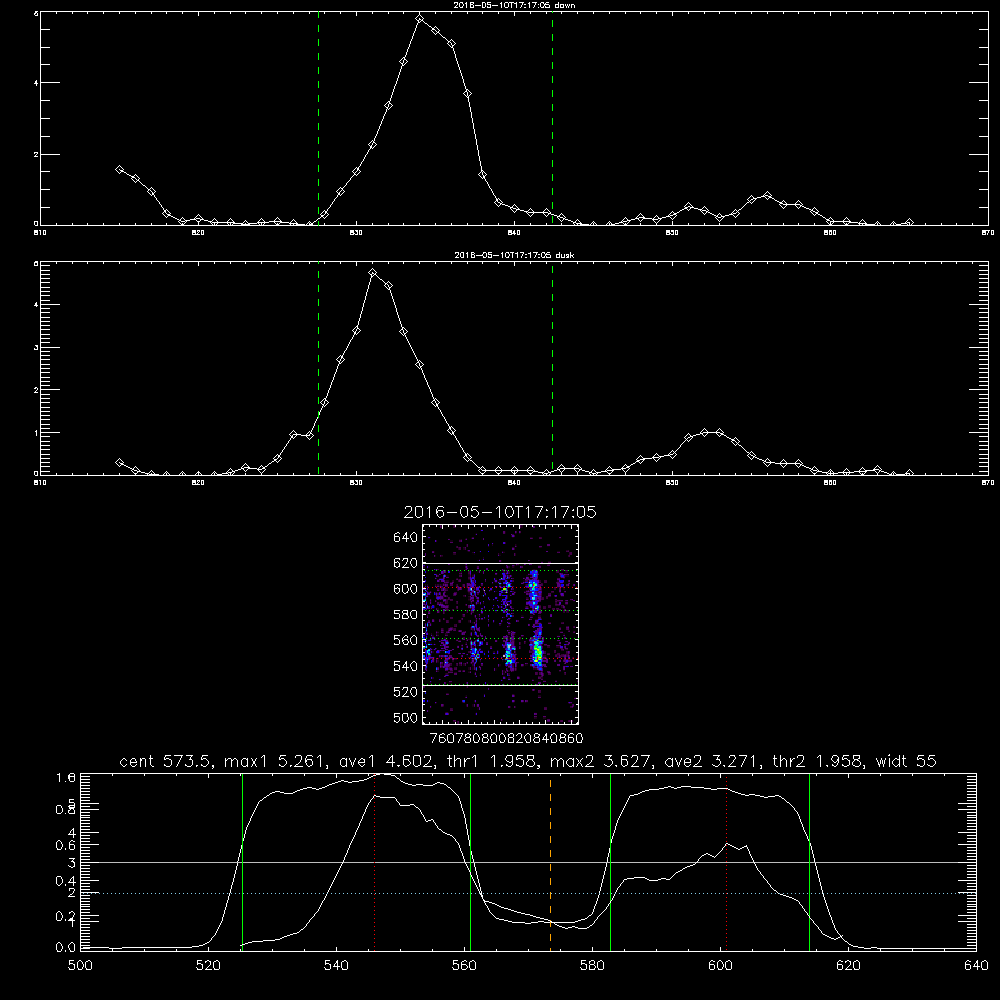The width and height of the screenshot is (1000, 1000).
Task: Click the first data marker in dusk plot
Action: tap(119, 462)
